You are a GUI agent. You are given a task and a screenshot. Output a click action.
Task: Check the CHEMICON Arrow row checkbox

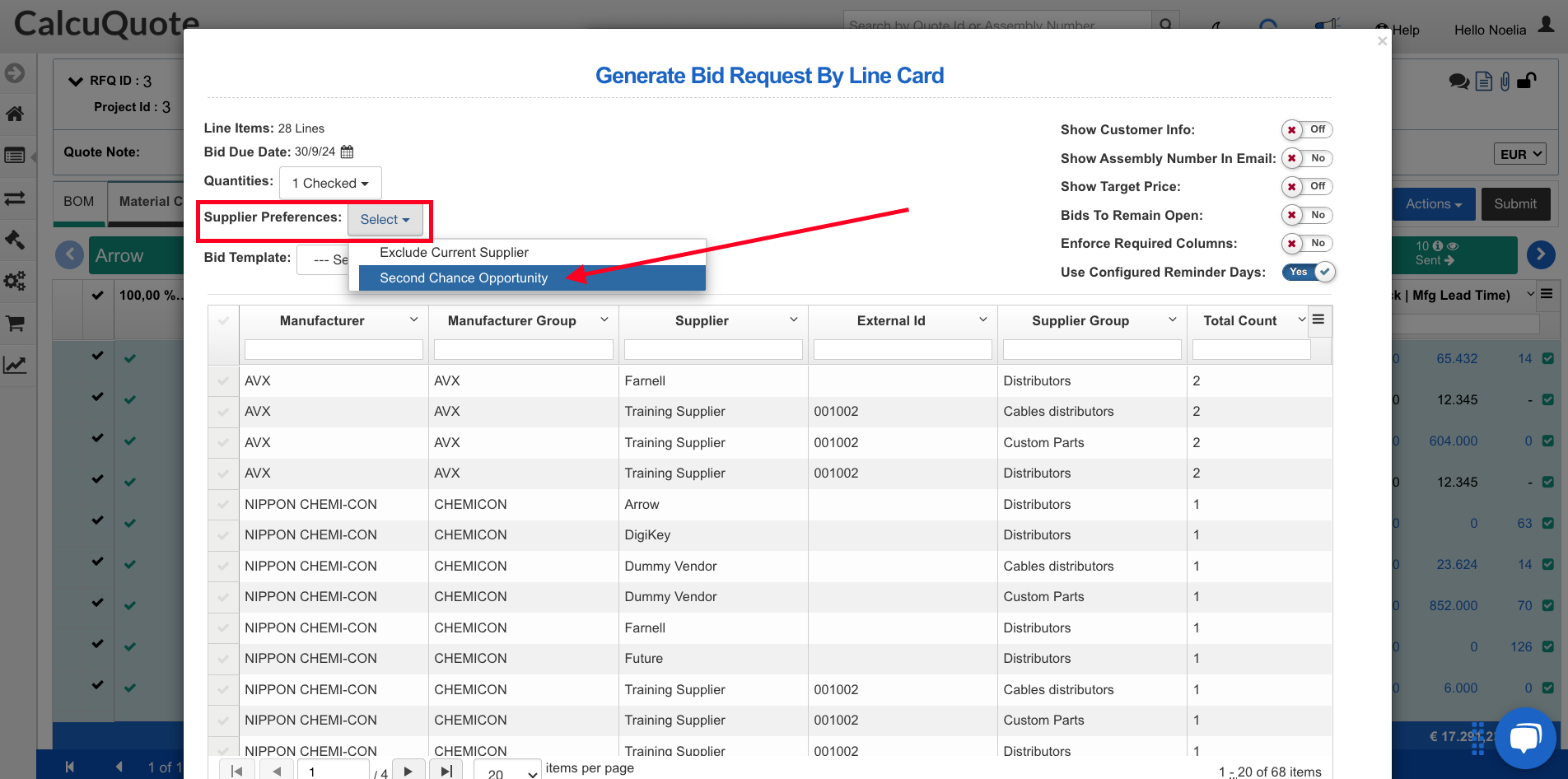tap(223, 504)
